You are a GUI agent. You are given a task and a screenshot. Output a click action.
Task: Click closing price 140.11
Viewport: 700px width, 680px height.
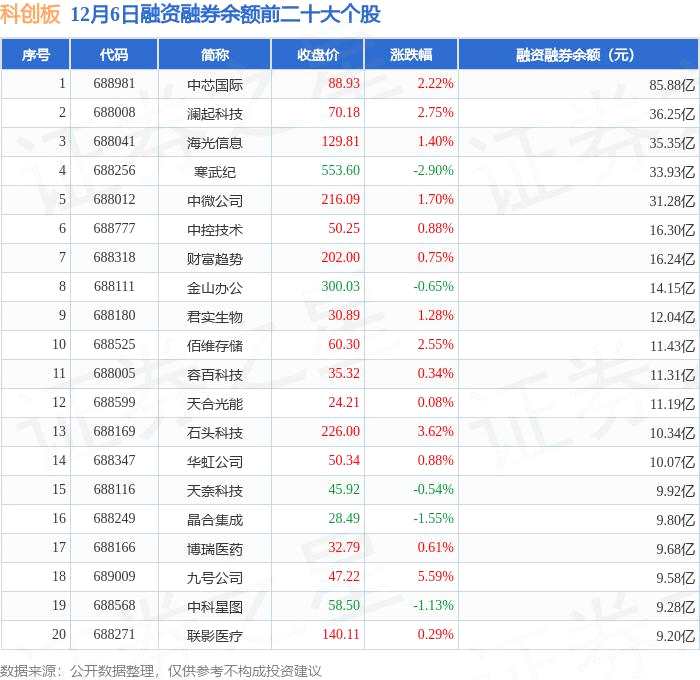coord(341,635)
